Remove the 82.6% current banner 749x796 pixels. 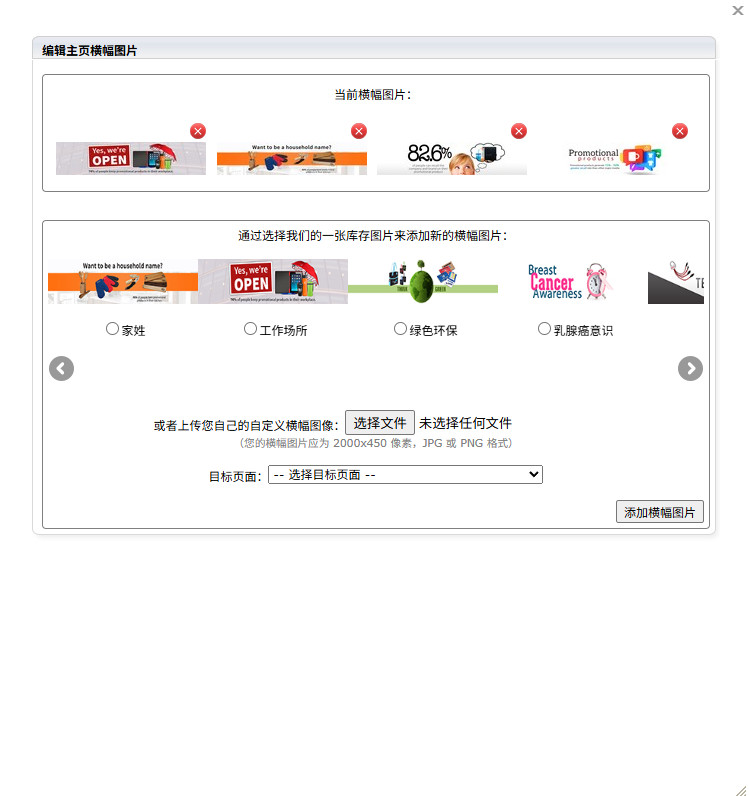tap(519, 131)
